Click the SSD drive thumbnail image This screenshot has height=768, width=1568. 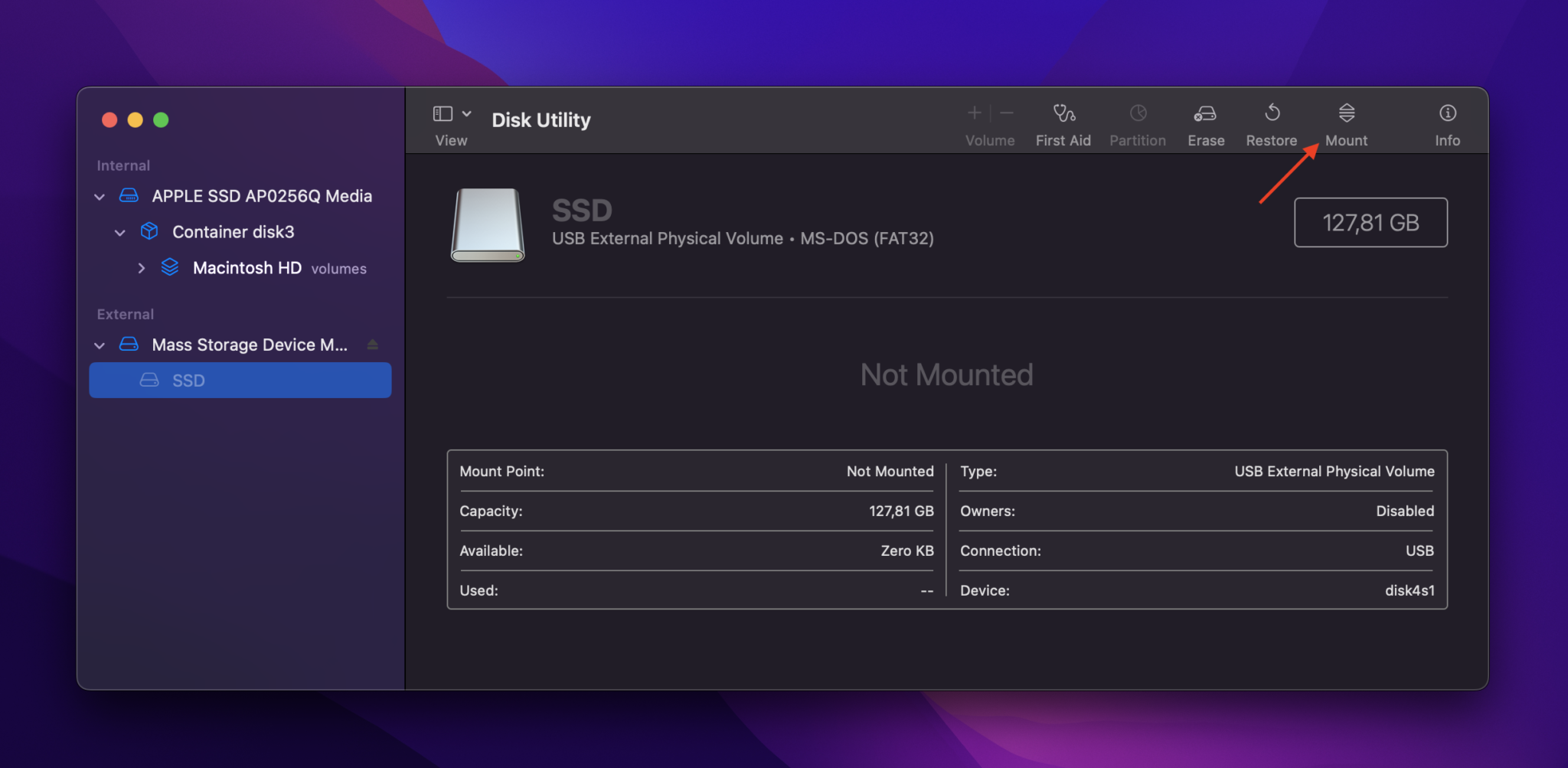(487, 224)
